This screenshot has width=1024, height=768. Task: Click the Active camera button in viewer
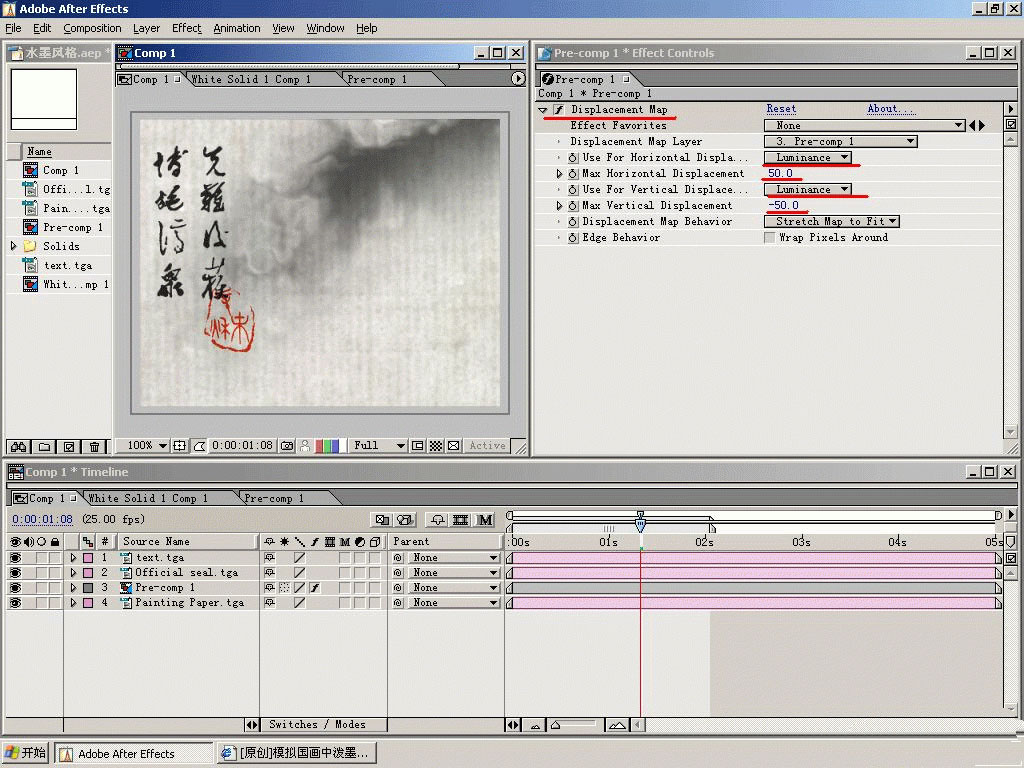pos(487,446)
